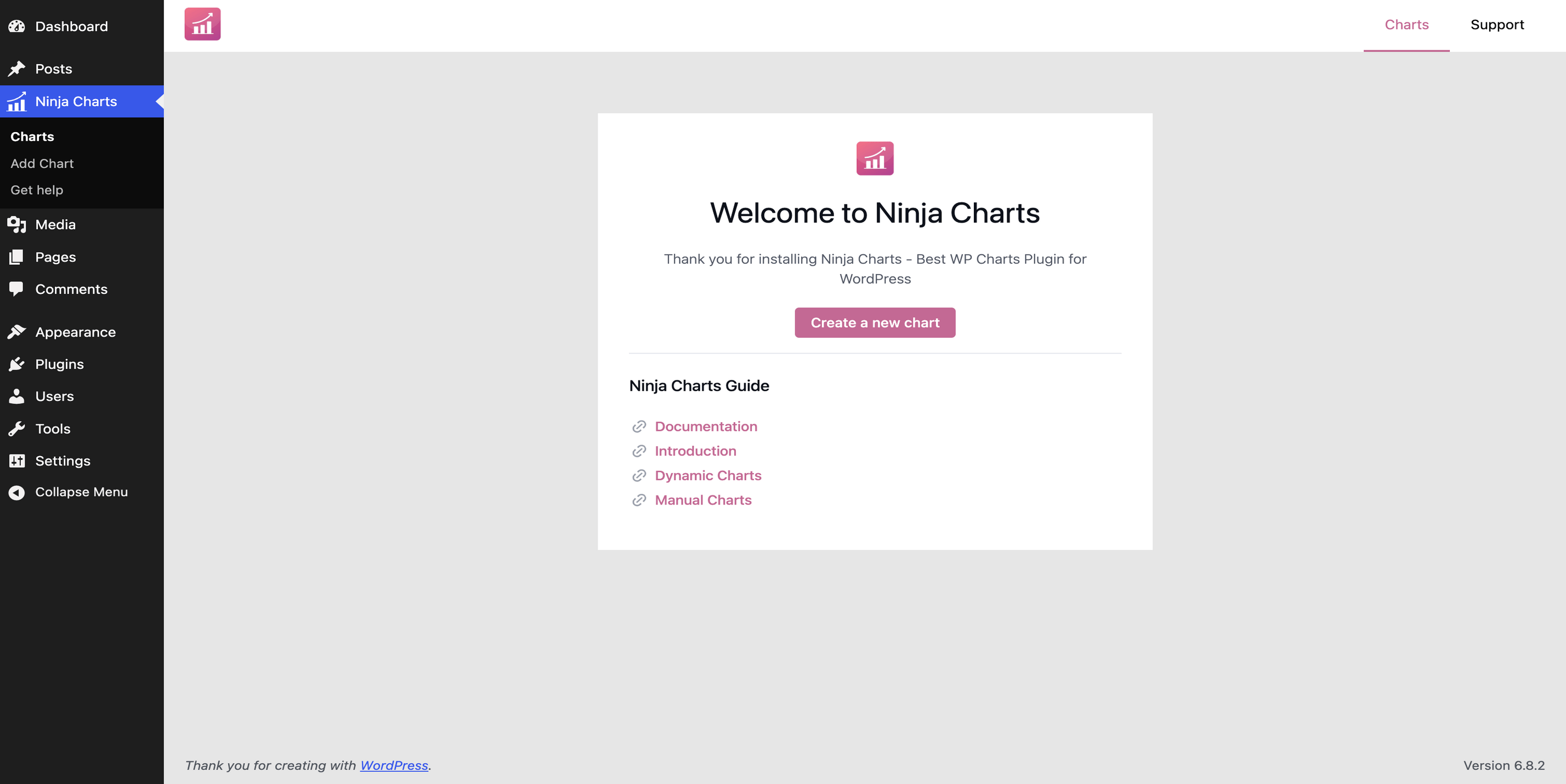The image size is (1566, 784).
Task: Open the Dynamic Charts guide link
Action: (708, 476)
